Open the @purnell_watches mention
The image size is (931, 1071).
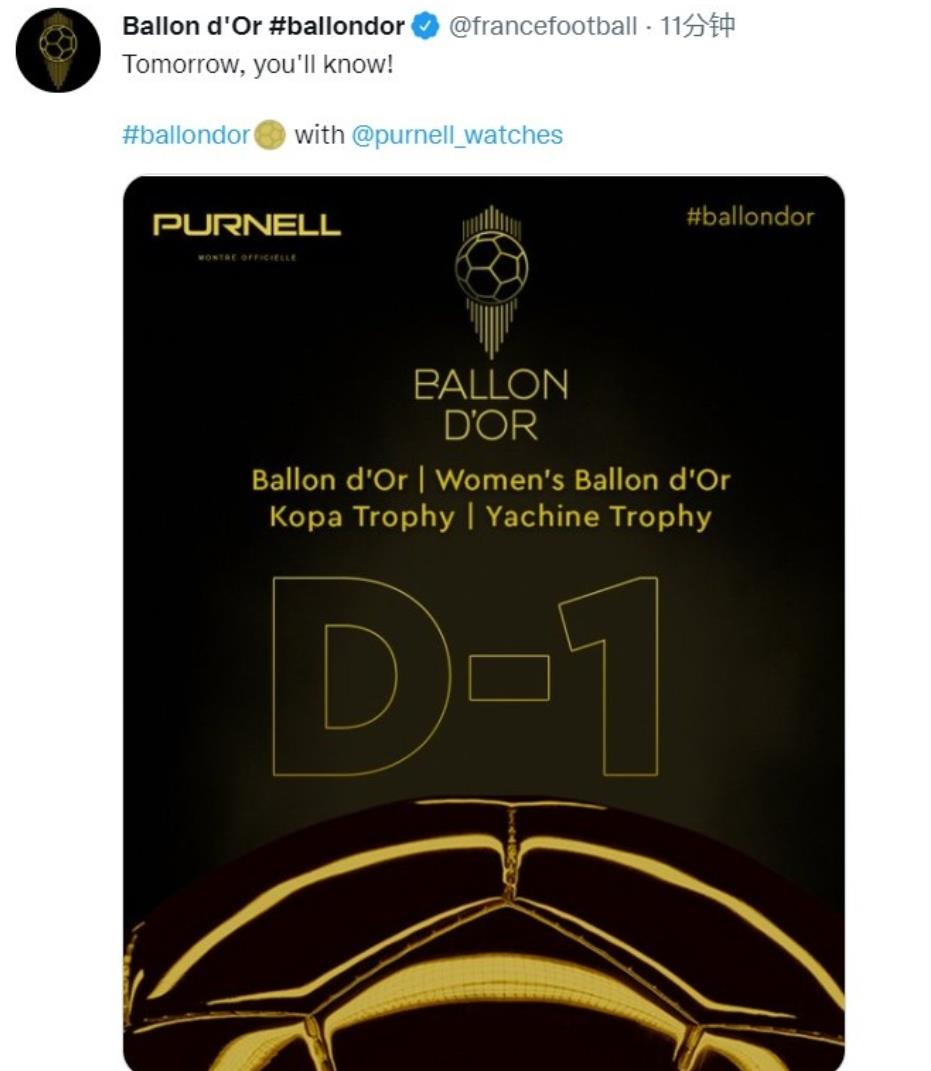[457, 135]
